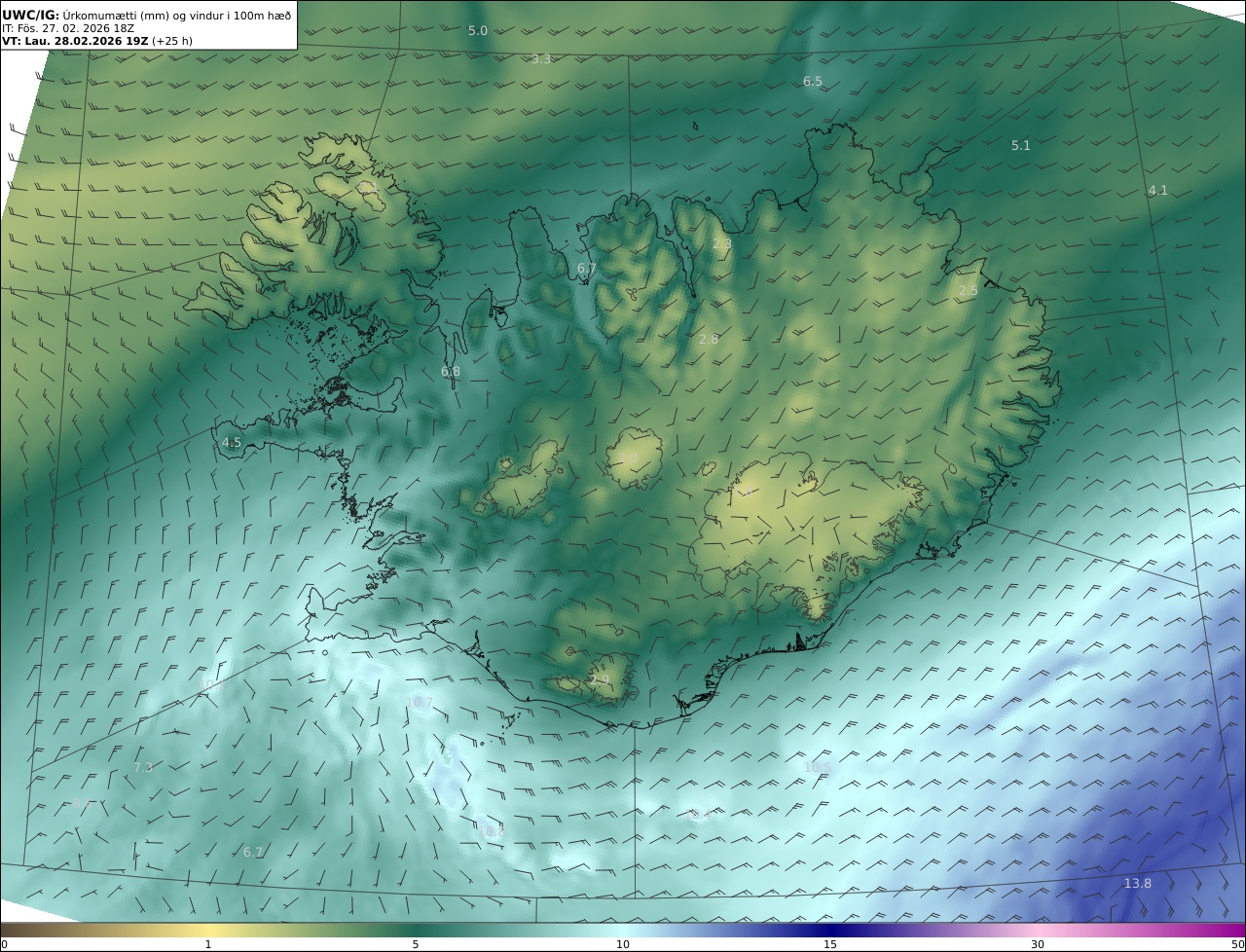1246x952 pixels.
Task: Select the 10.5 value label
Action: [x=818, y=768]
